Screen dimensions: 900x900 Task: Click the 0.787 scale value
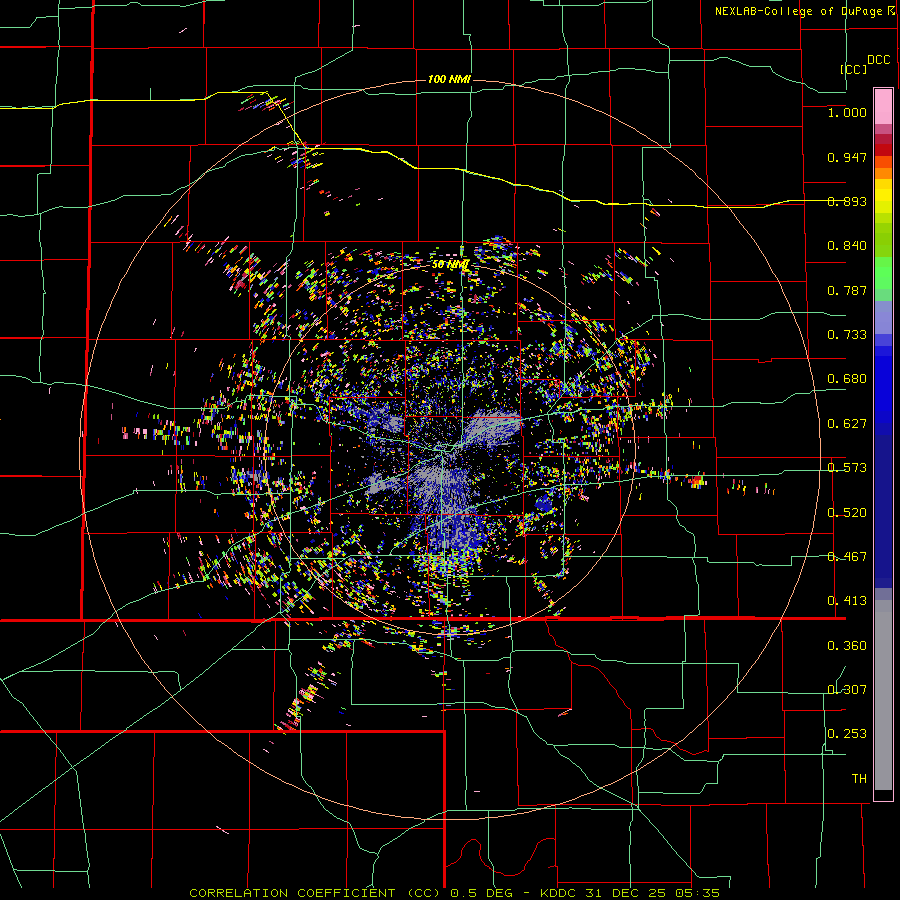(x=847, y=290)
